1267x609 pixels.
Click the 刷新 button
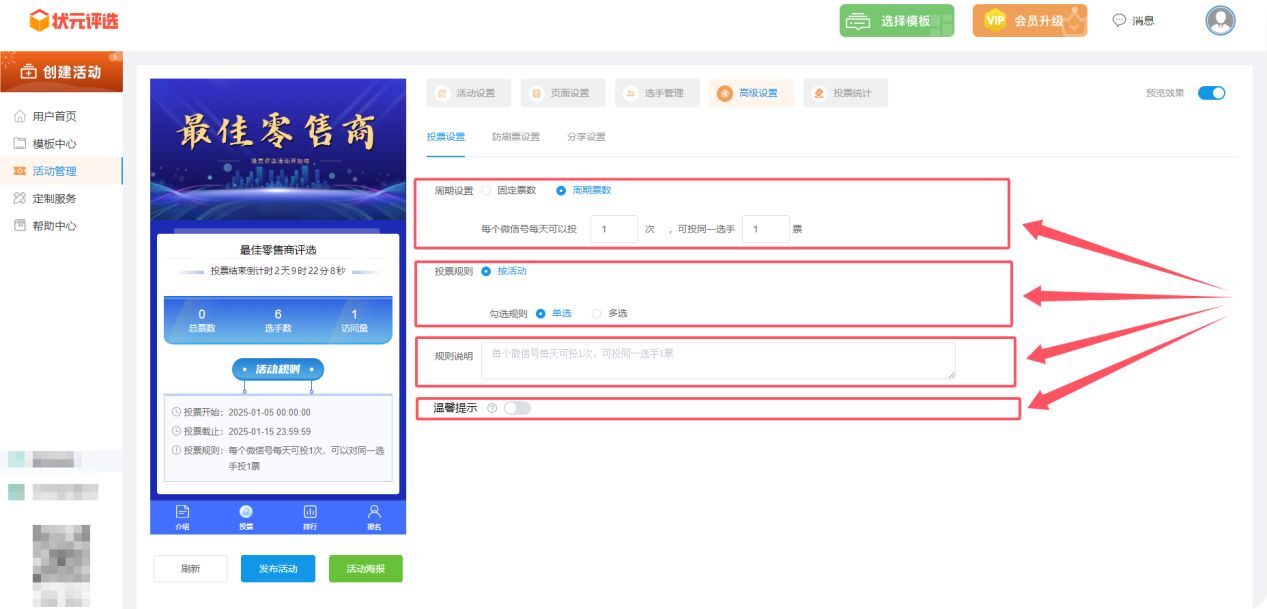(190, 568)
